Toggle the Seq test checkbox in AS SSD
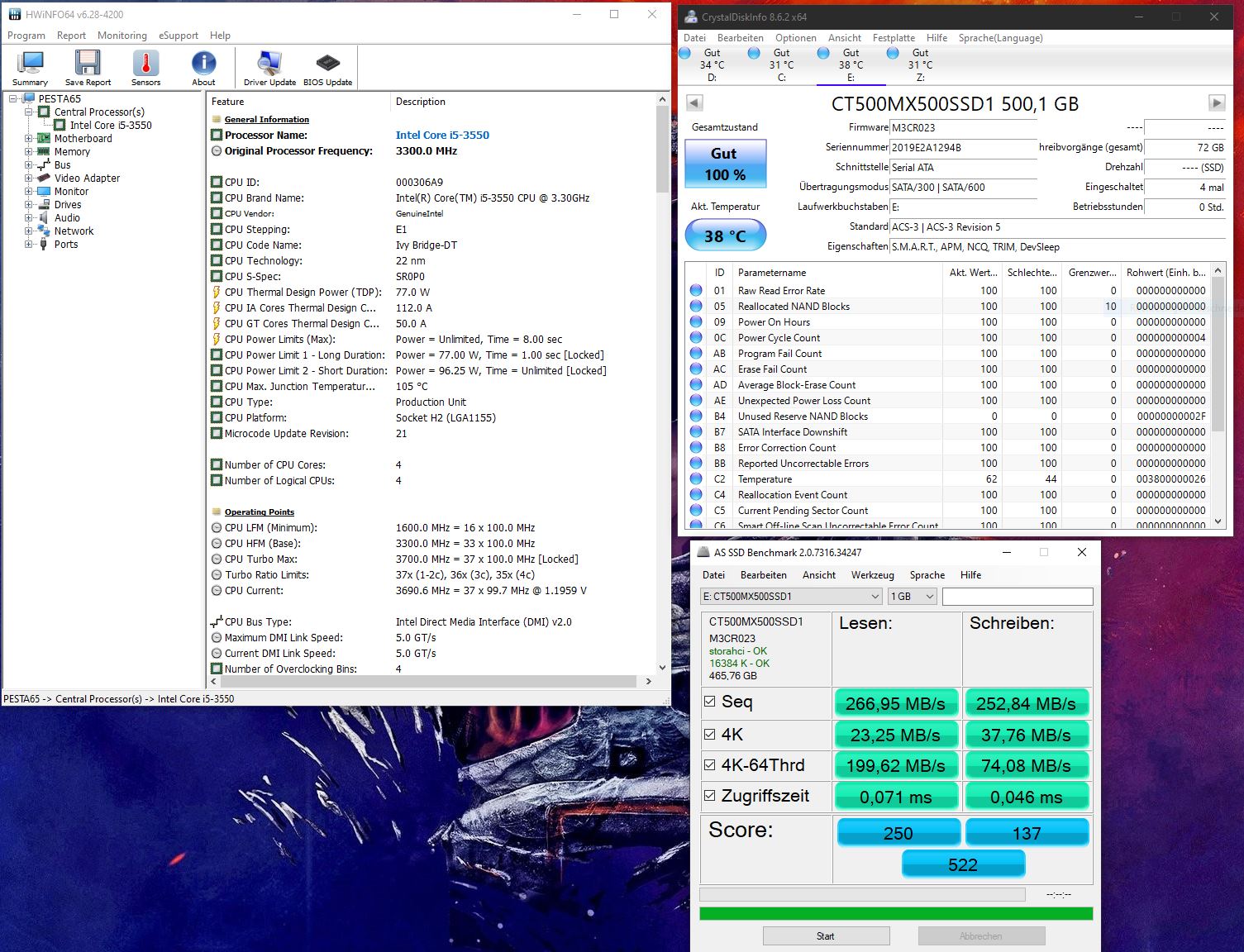This screenshot has height=952, width=1244. (x=710, y=700)
